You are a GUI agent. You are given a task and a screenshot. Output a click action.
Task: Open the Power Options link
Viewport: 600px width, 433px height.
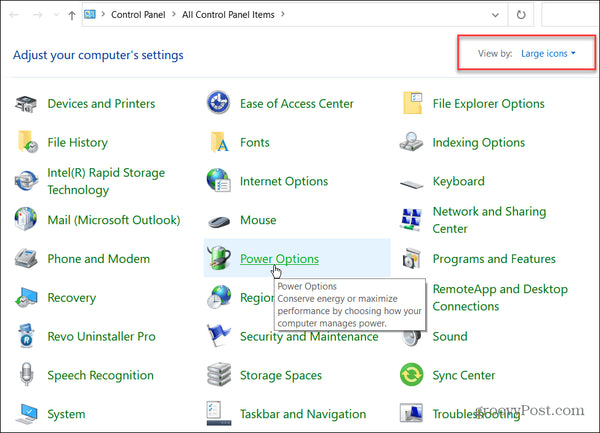click(279, 259)
